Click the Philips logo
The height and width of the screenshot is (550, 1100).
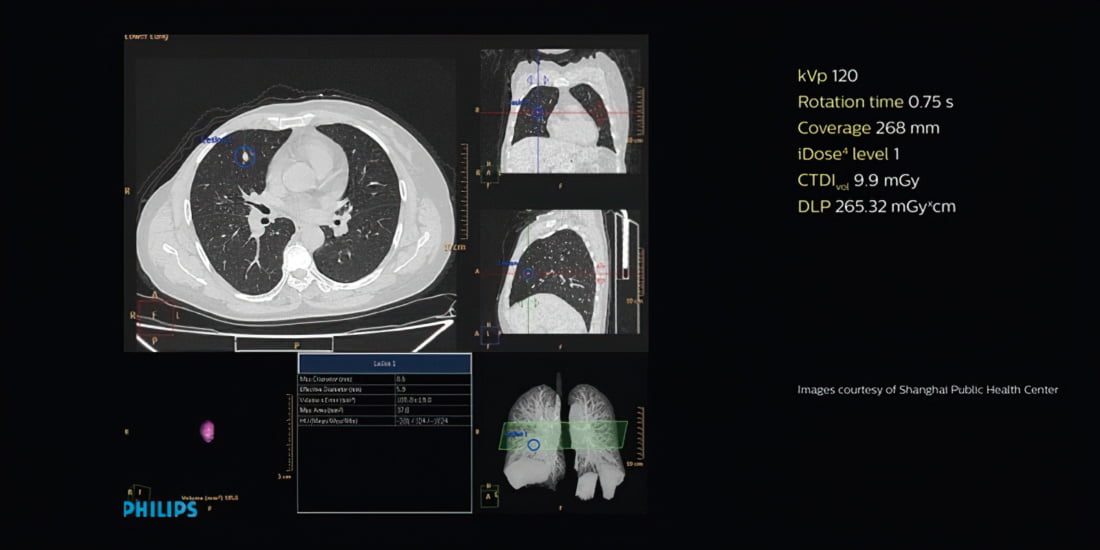[160, 509]
